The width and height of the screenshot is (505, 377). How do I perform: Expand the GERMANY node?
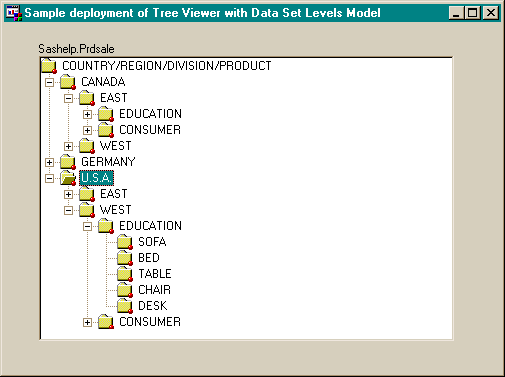click(x=49, y=162)
